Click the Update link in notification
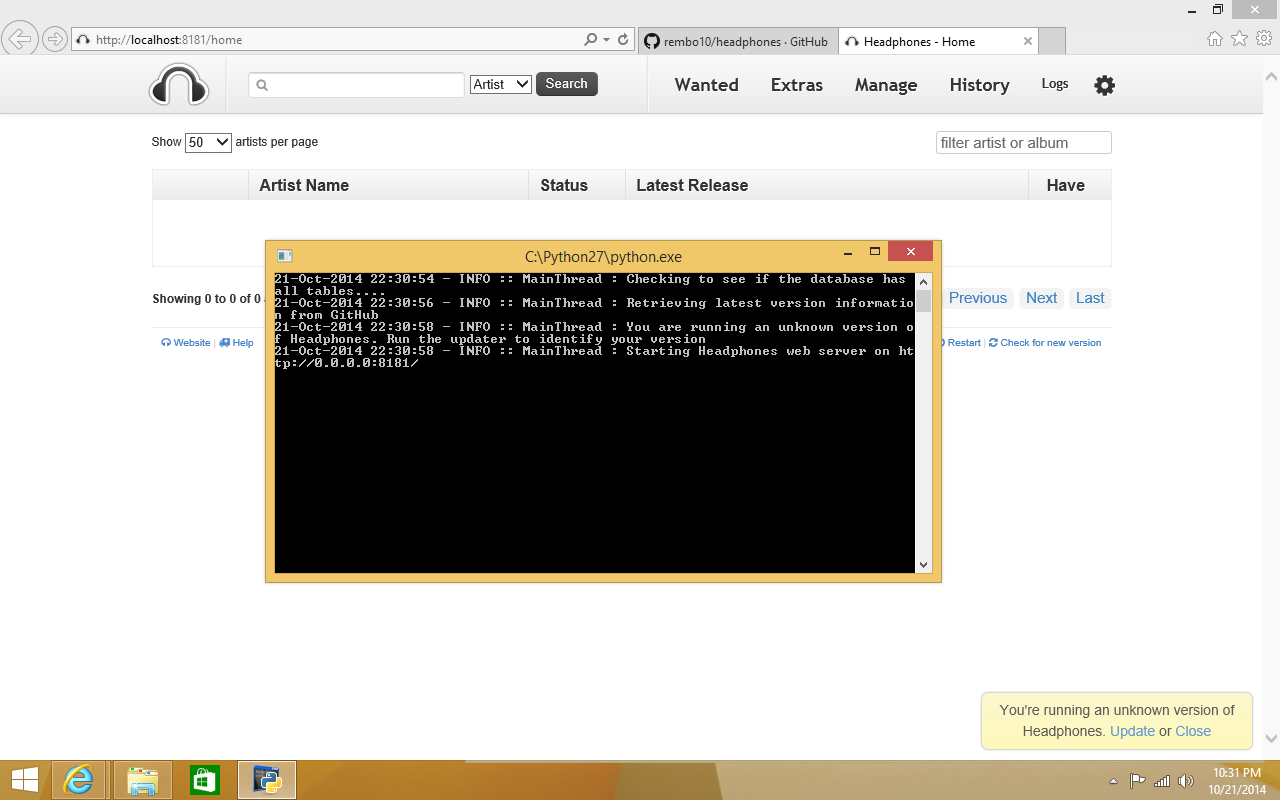Viewport: 1280px width, 800px height. 1132,731
